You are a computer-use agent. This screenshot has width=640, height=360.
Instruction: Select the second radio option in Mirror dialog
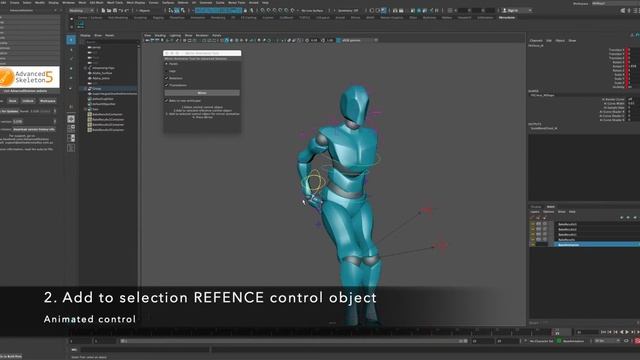(x=167, y=71)
